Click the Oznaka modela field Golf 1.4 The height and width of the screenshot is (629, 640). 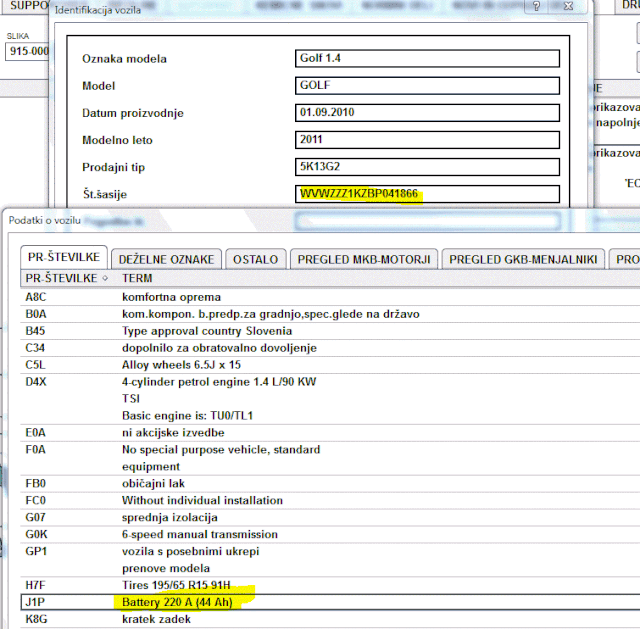click(x=427, y=58)
